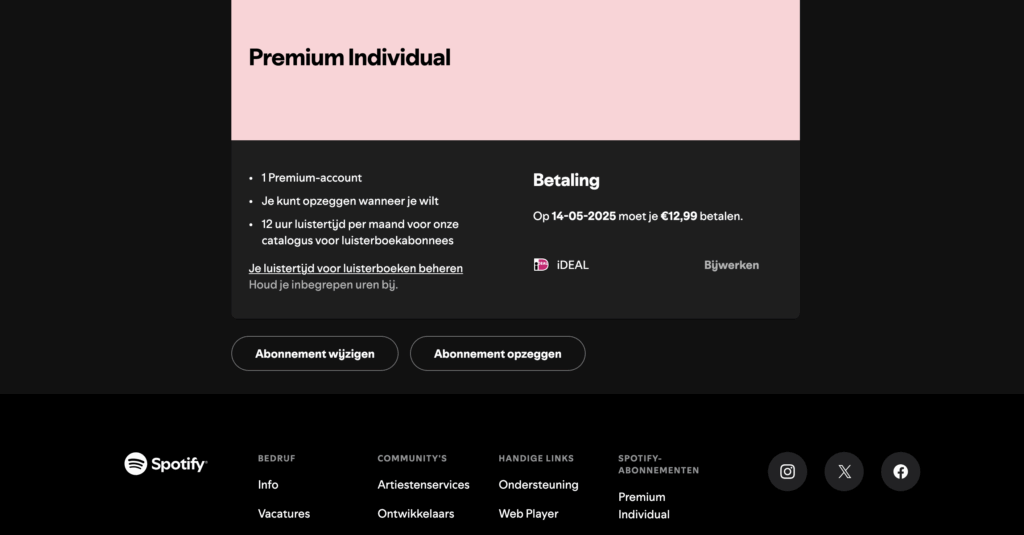Open Premium Individual footer plan link
The height and width of the screenshot is (535, 1024).
pos(644,506)
